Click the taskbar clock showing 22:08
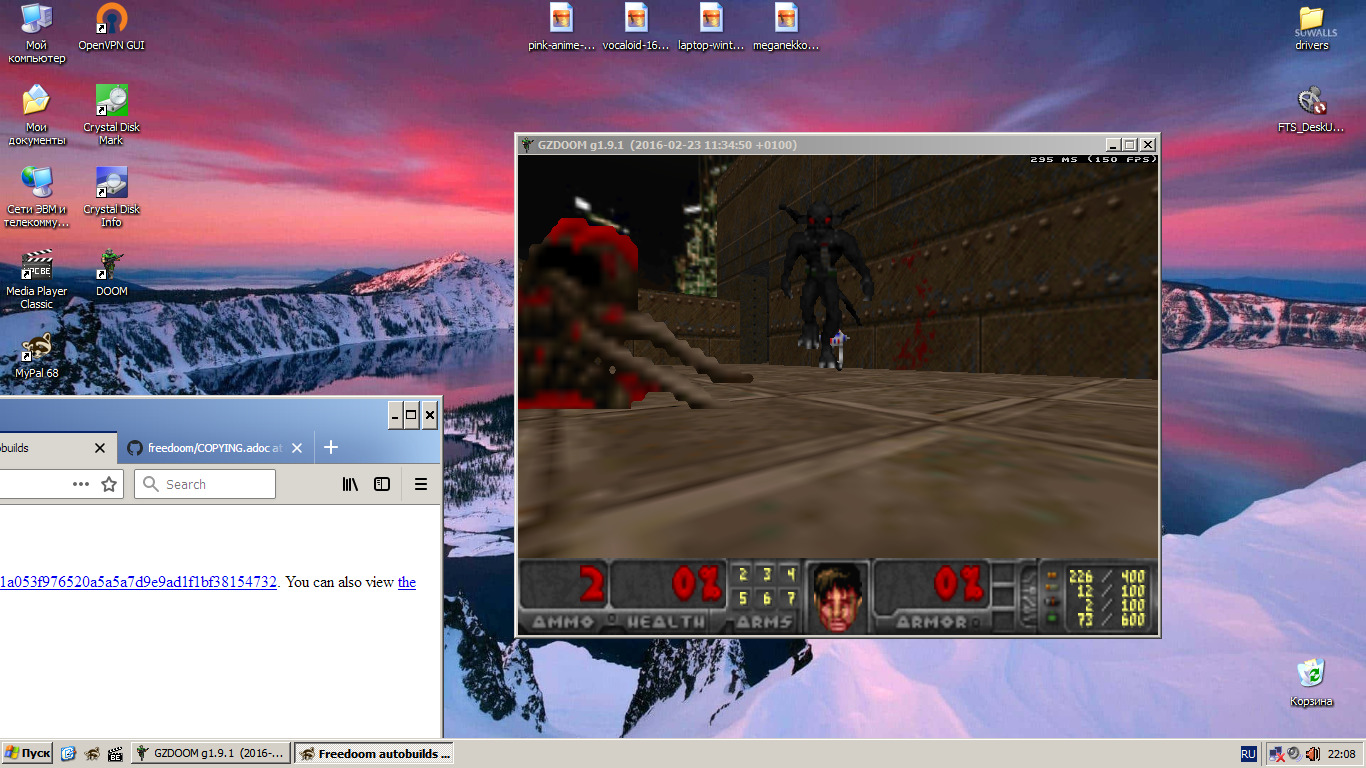This screenshot has width=1366, height=768. pos(1341,753)
